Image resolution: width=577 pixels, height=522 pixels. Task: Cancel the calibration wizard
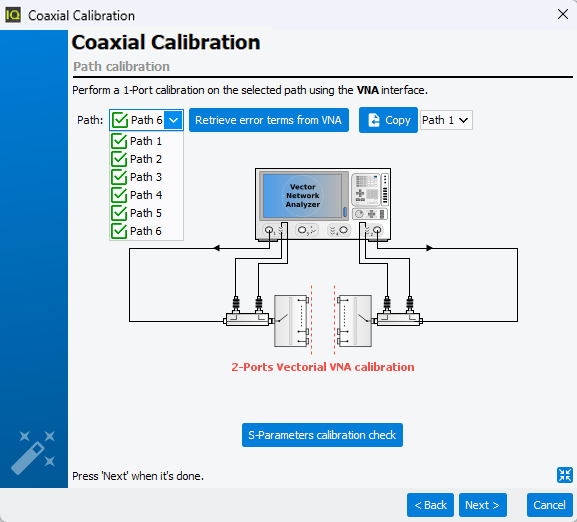549,505
